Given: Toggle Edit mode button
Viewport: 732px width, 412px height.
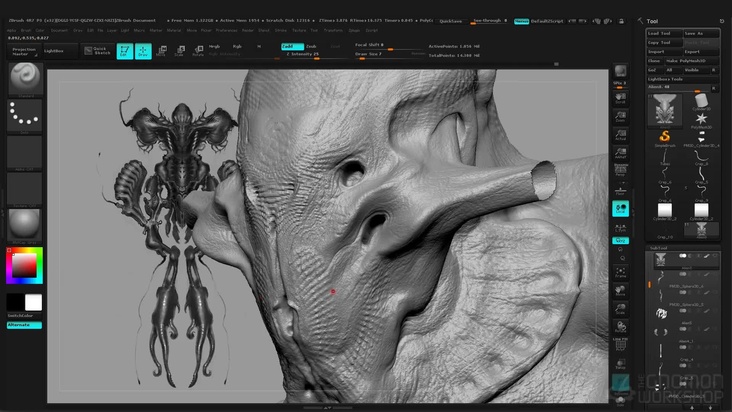Looking at the screenshot, I should [x=125, y=51].
